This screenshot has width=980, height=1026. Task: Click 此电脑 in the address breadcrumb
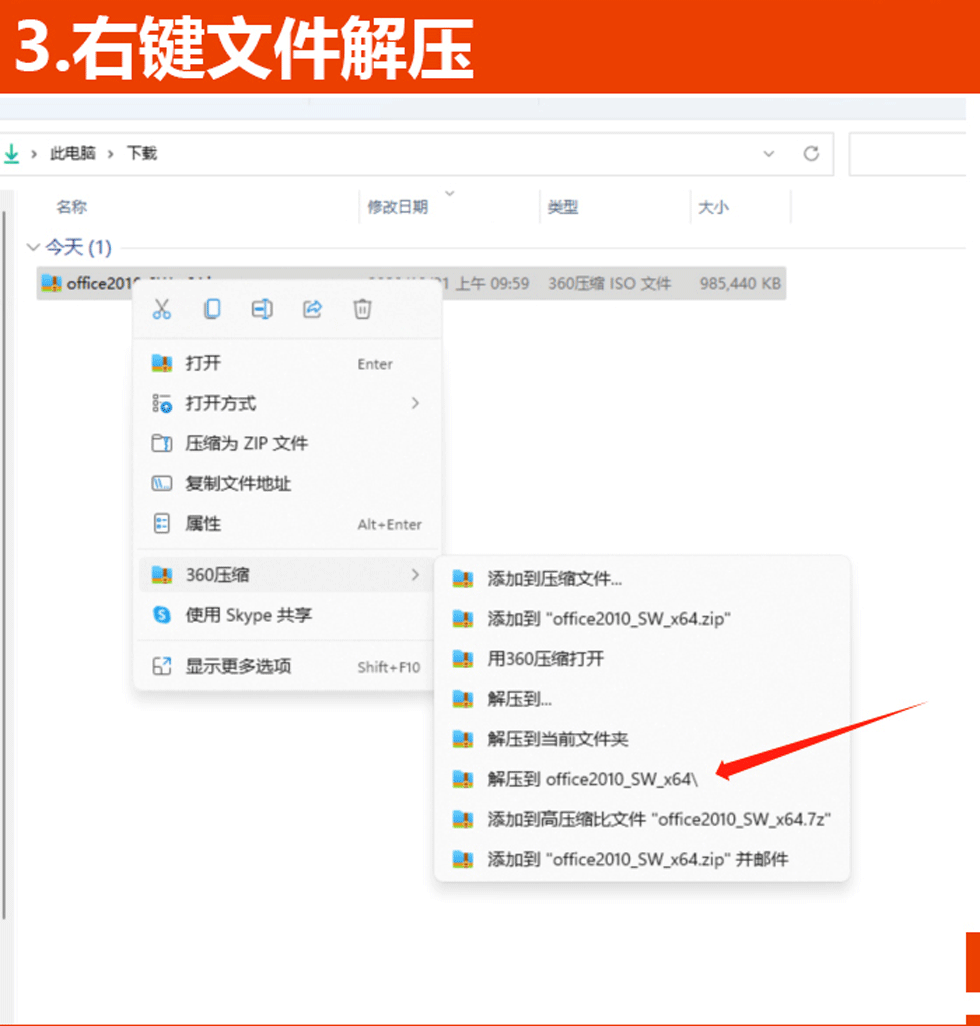73,154
